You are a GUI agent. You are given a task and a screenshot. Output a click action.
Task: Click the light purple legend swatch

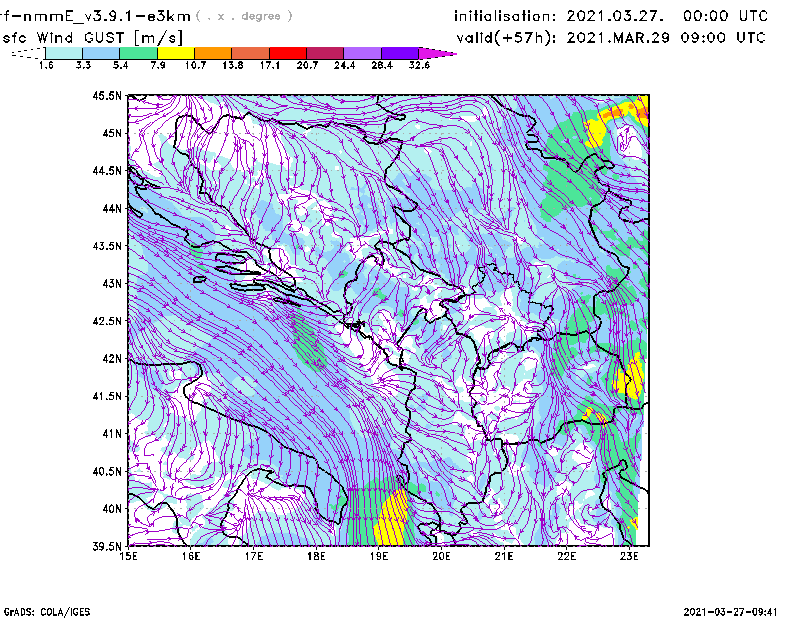click(362, 53)
